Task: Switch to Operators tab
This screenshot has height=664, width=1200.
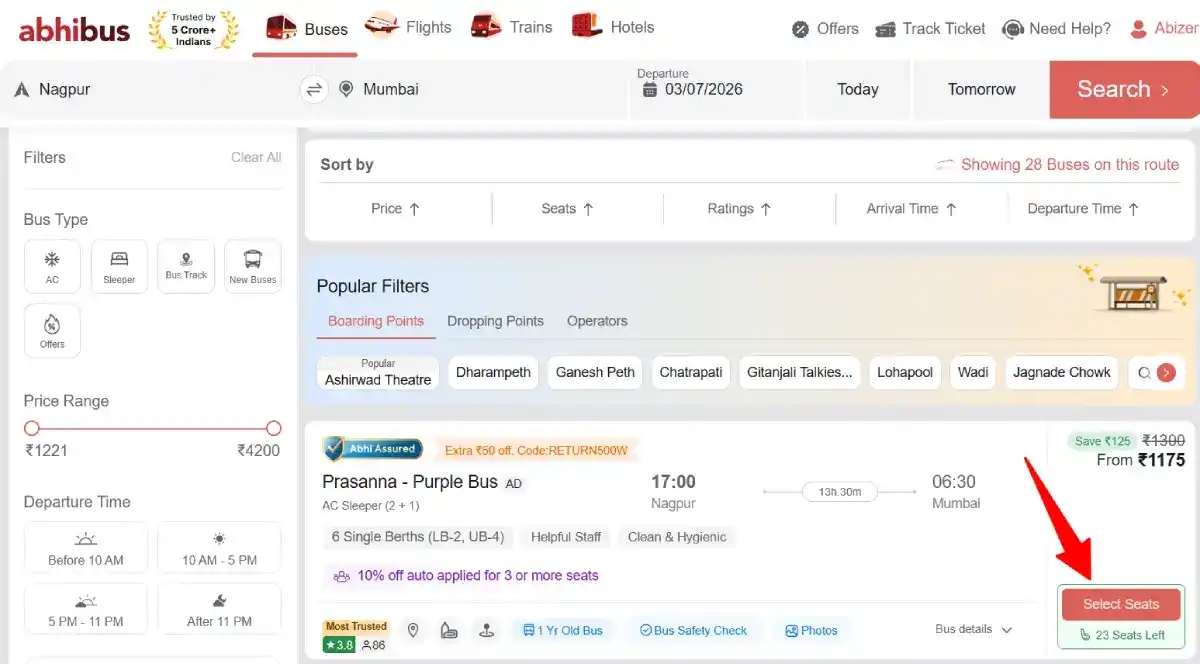Action: [597, 321]
